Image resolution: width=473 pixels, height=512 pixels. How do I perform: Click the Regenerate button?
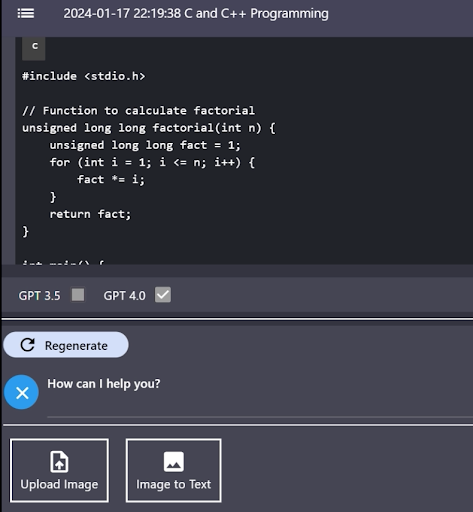(66, 345)
